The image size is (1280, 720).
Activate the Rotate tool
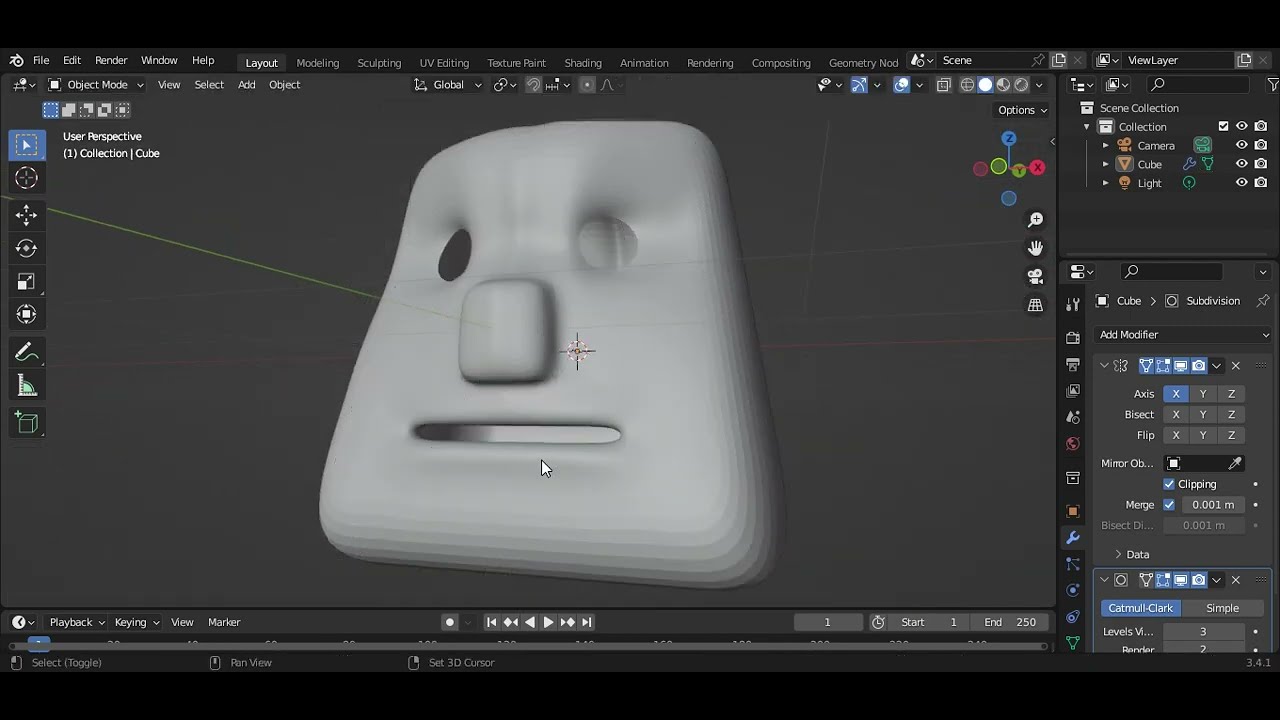click(x=26, y=248)
